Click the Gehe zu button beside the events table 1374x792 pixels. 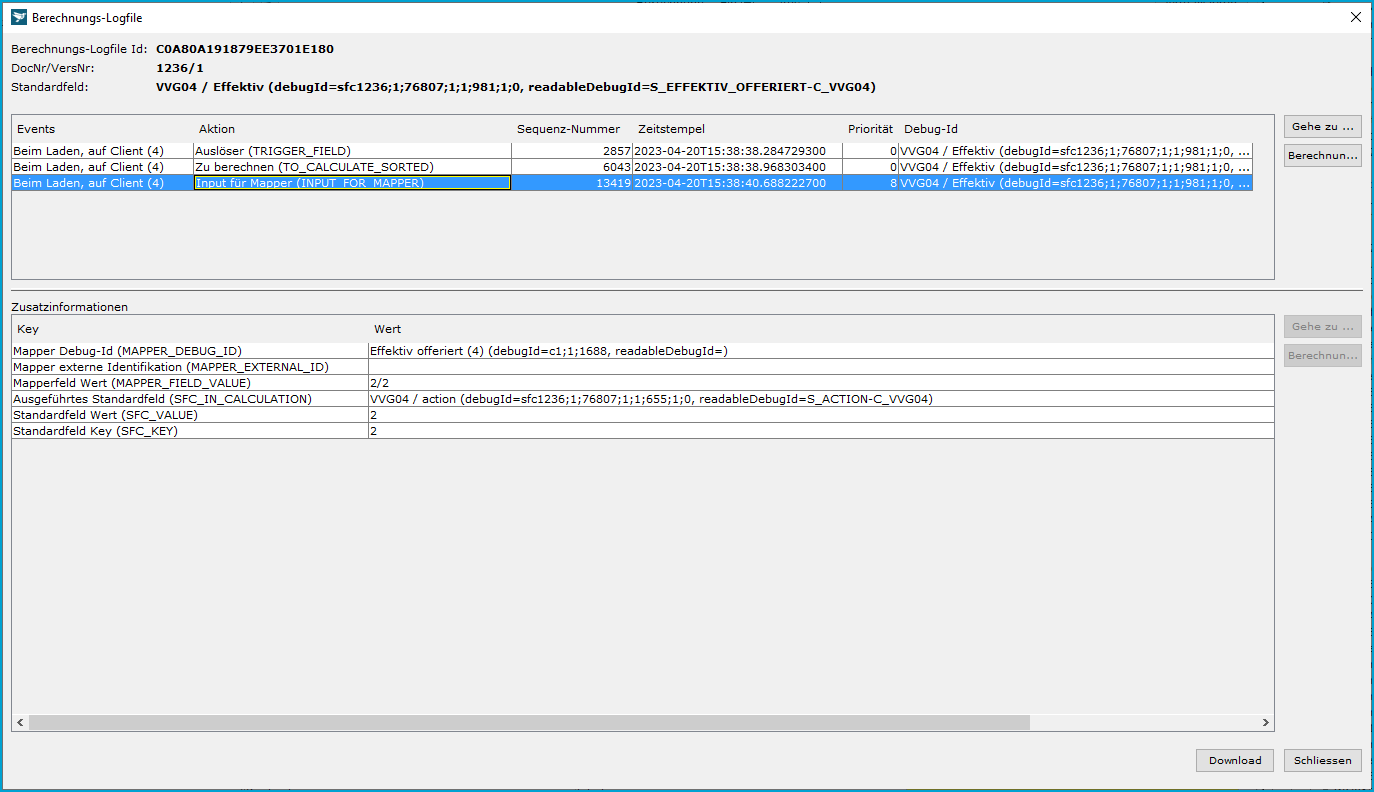[1322, 127]
